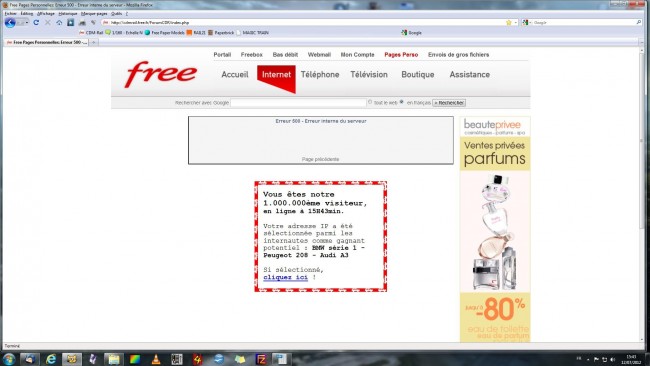The image size is (650, 366).
Task: Open the Outils menu
Action: point(116,14)
